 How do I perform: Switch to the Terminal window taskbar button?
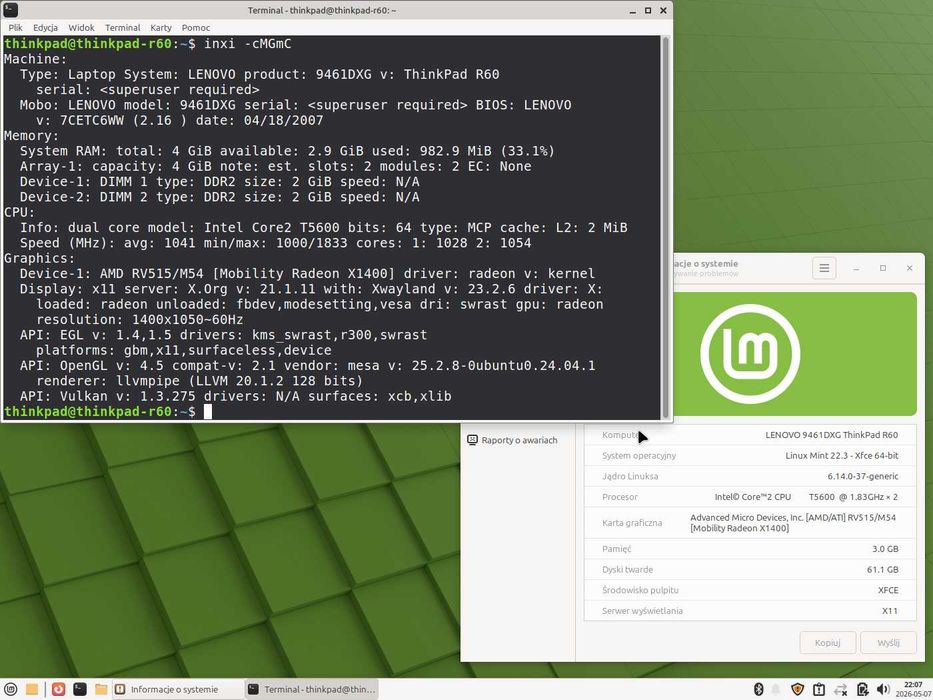click(312, 689)
